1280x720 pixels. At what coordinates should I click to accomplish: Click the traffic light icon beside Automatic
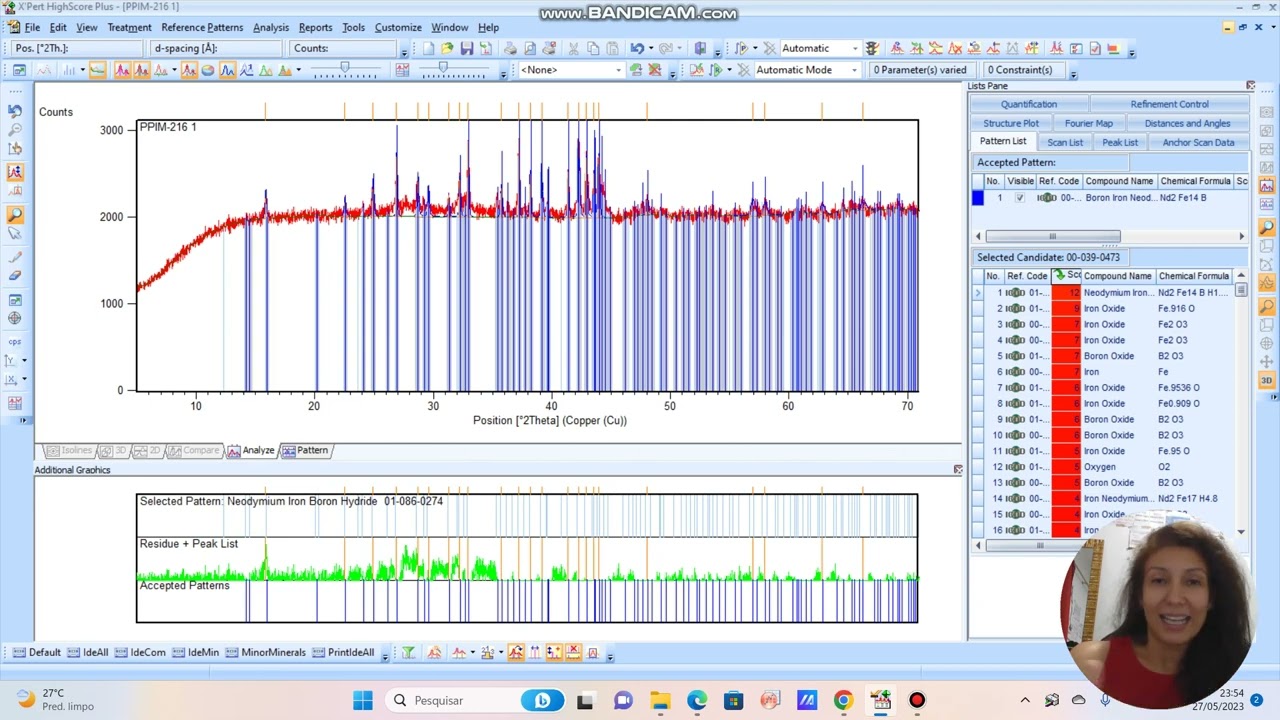pyautogui.click(x=871, y=48)
